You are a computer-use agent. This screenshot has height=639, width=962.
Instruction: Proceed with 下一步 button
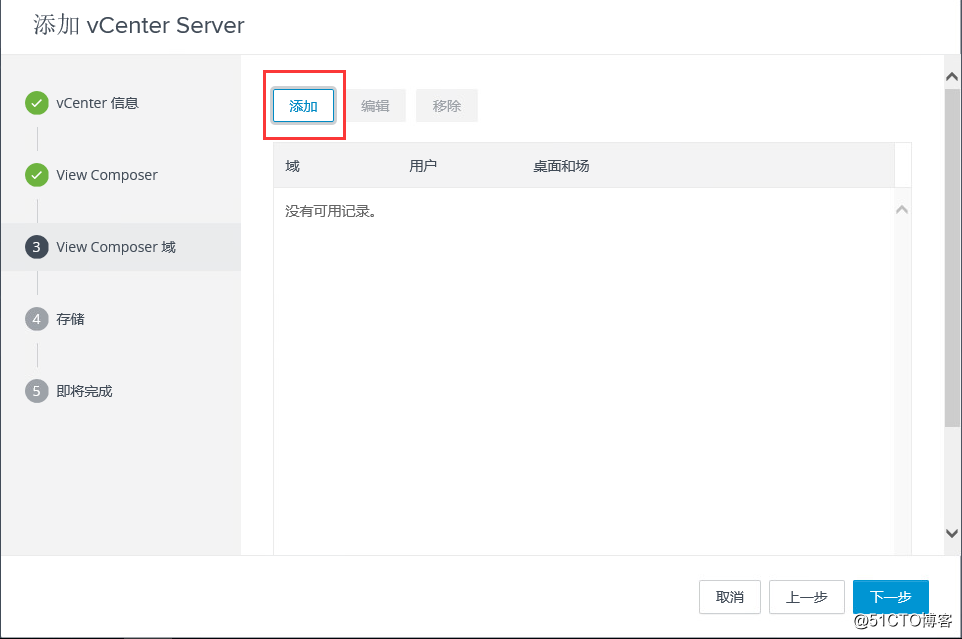tap(891, 597)
